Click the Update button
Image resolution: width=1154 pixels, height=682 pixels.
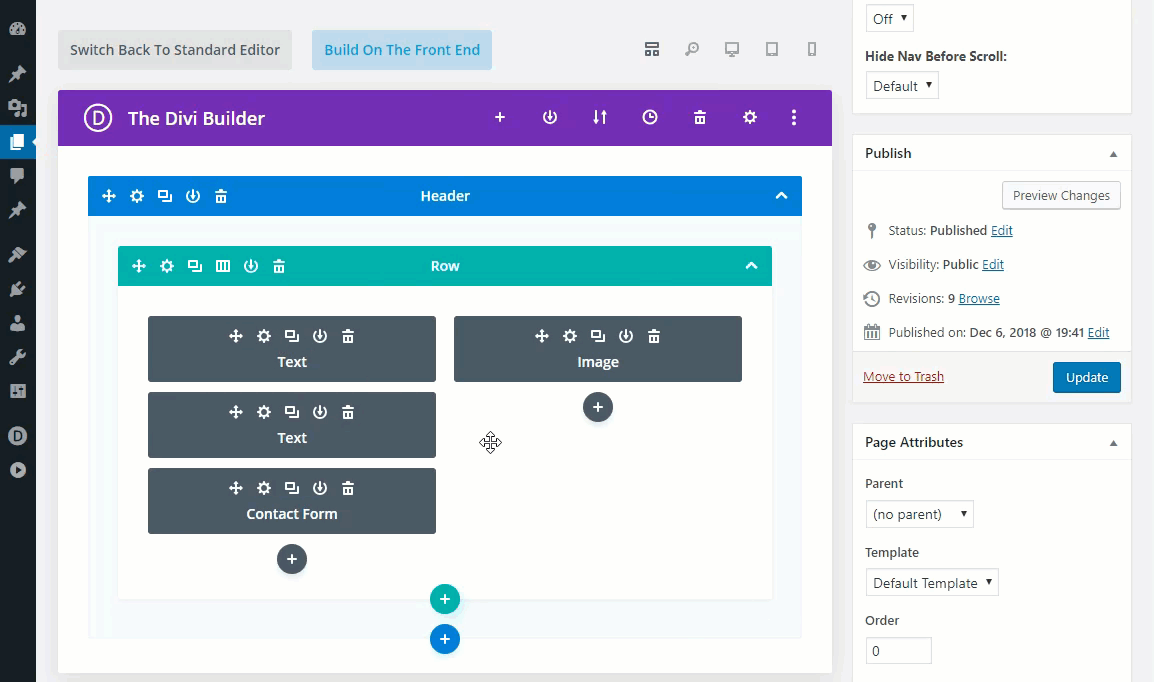1086,377
